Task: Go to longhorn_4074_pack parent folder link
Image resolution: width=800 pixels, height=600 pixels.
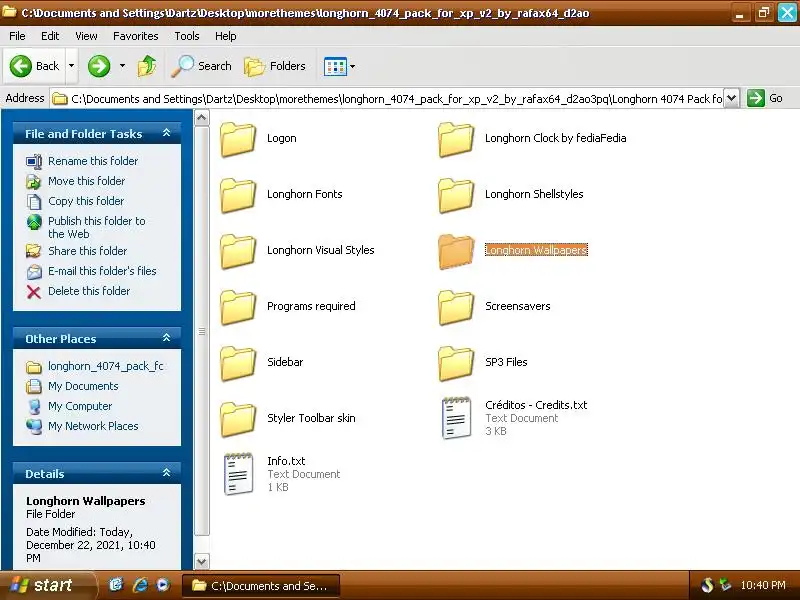Action: 106,366
